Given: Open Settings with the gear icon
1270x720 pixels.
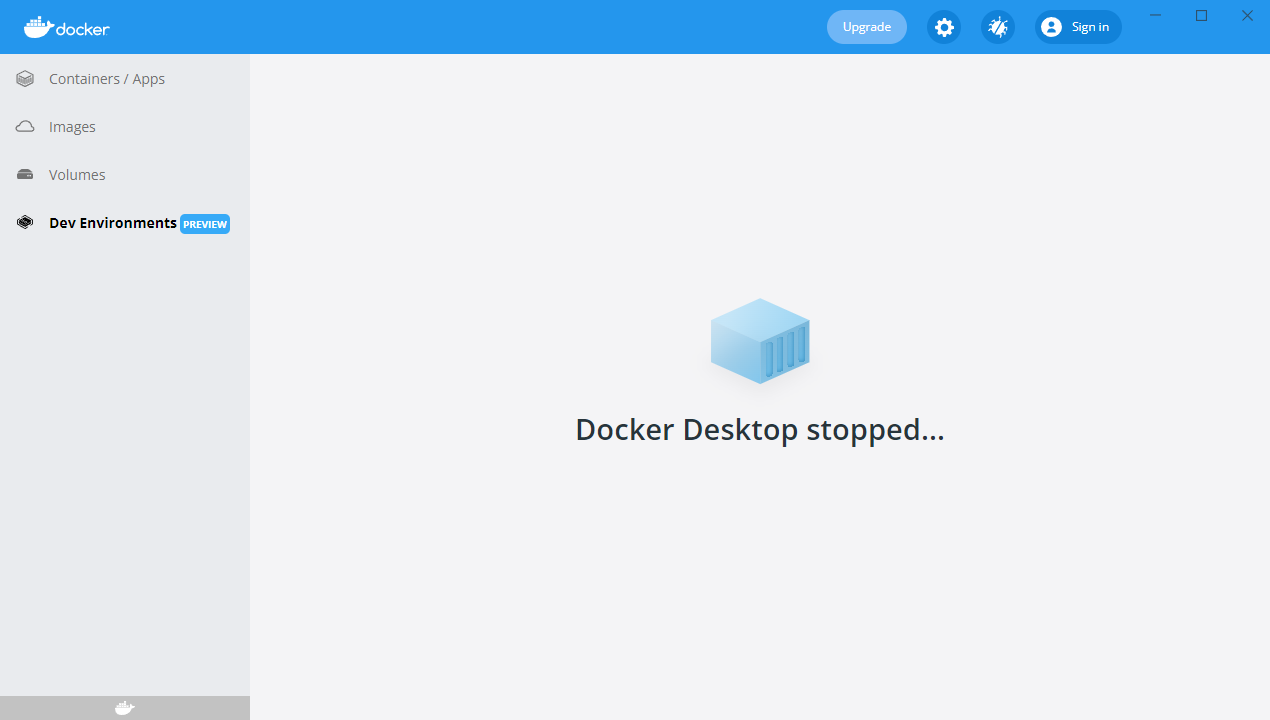Looking at the screenshot, I should [944, 27].
